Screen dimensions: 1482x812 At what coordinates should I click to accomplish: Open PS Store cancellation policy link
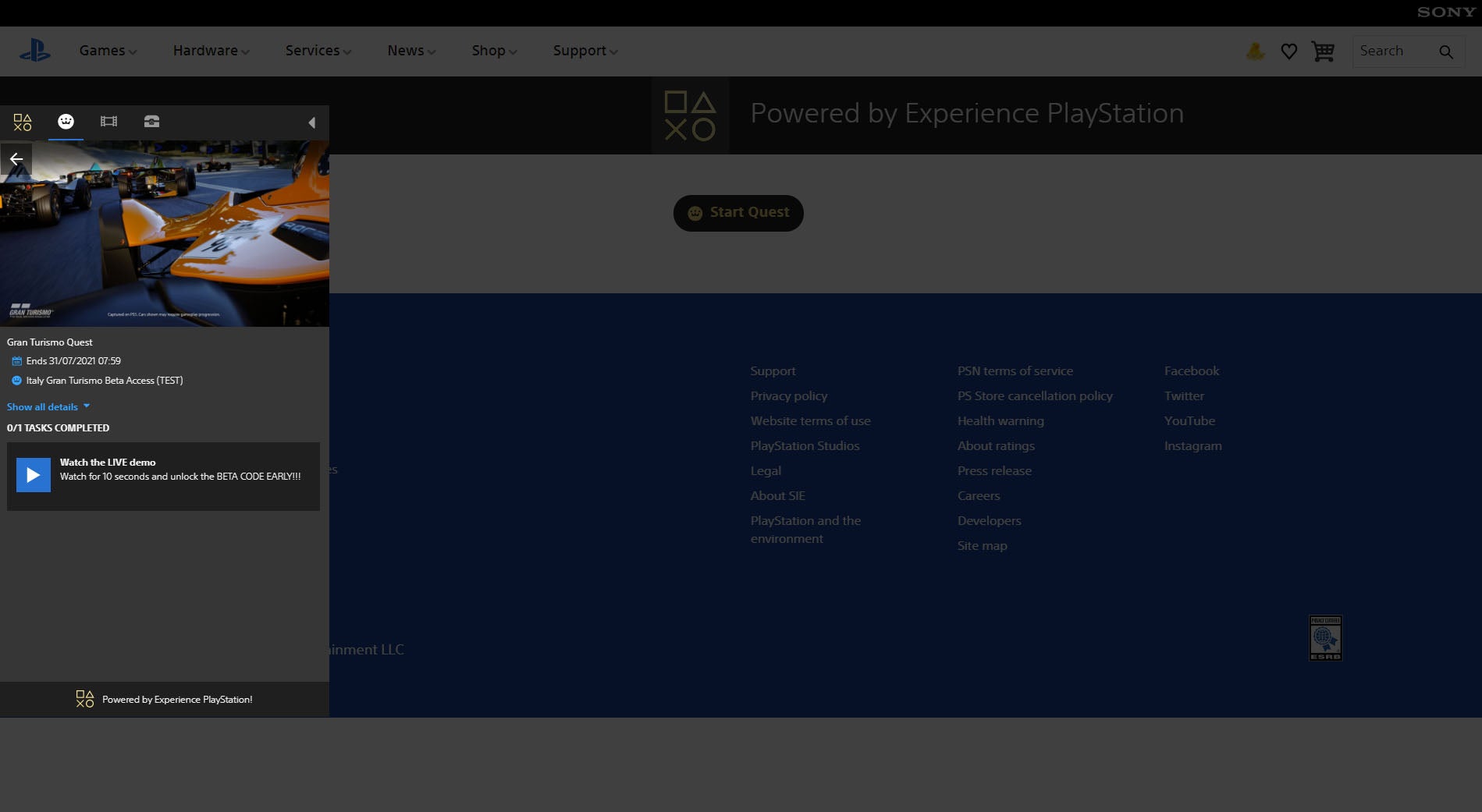click(x=1035, y=396)
